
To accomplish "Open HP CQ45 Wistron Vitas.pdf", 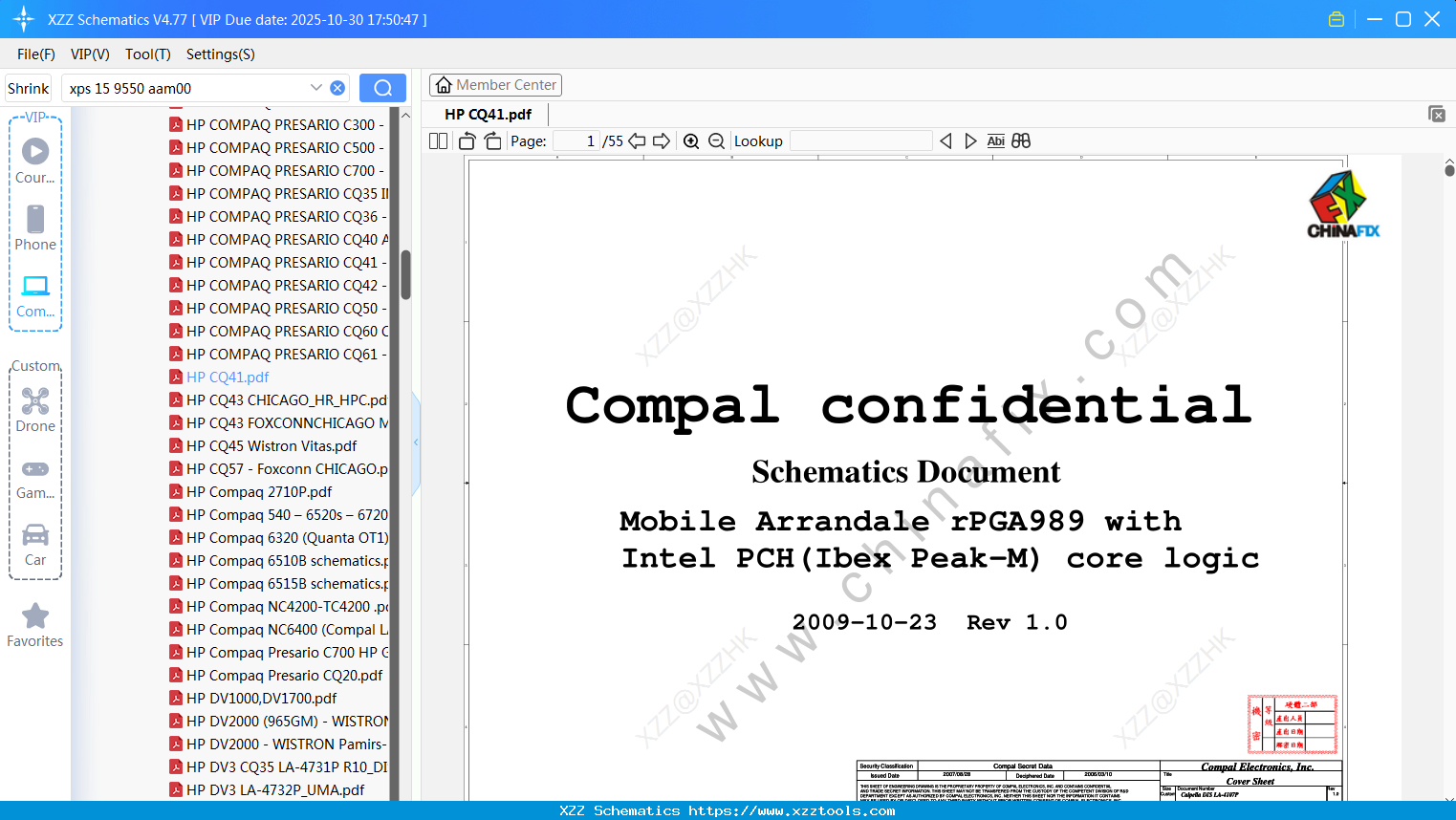I will [x=263, y=445].
